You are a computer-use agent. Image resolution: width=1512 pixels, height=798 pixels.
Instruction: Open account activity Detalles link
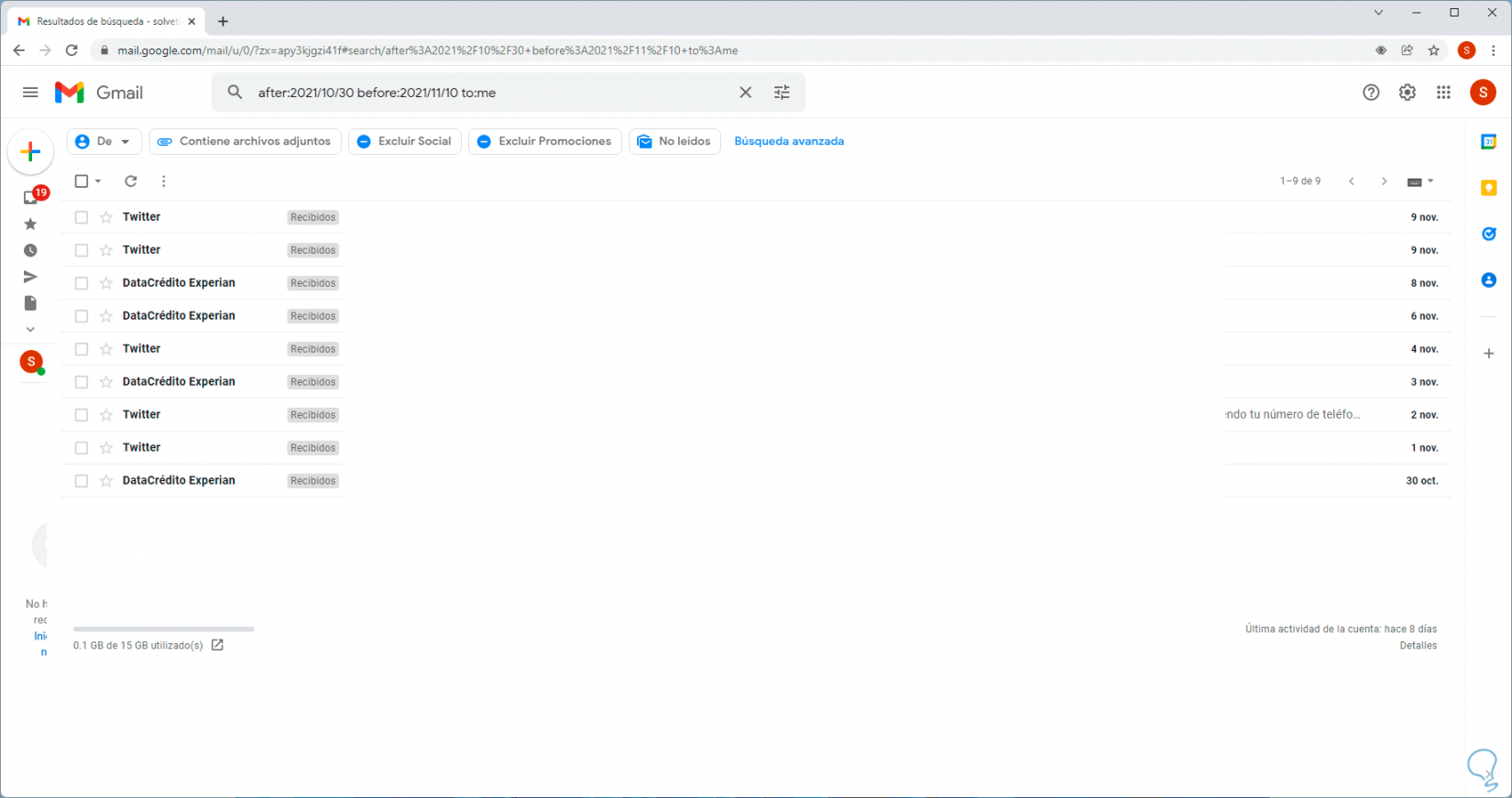click(x=1419, y=646)
